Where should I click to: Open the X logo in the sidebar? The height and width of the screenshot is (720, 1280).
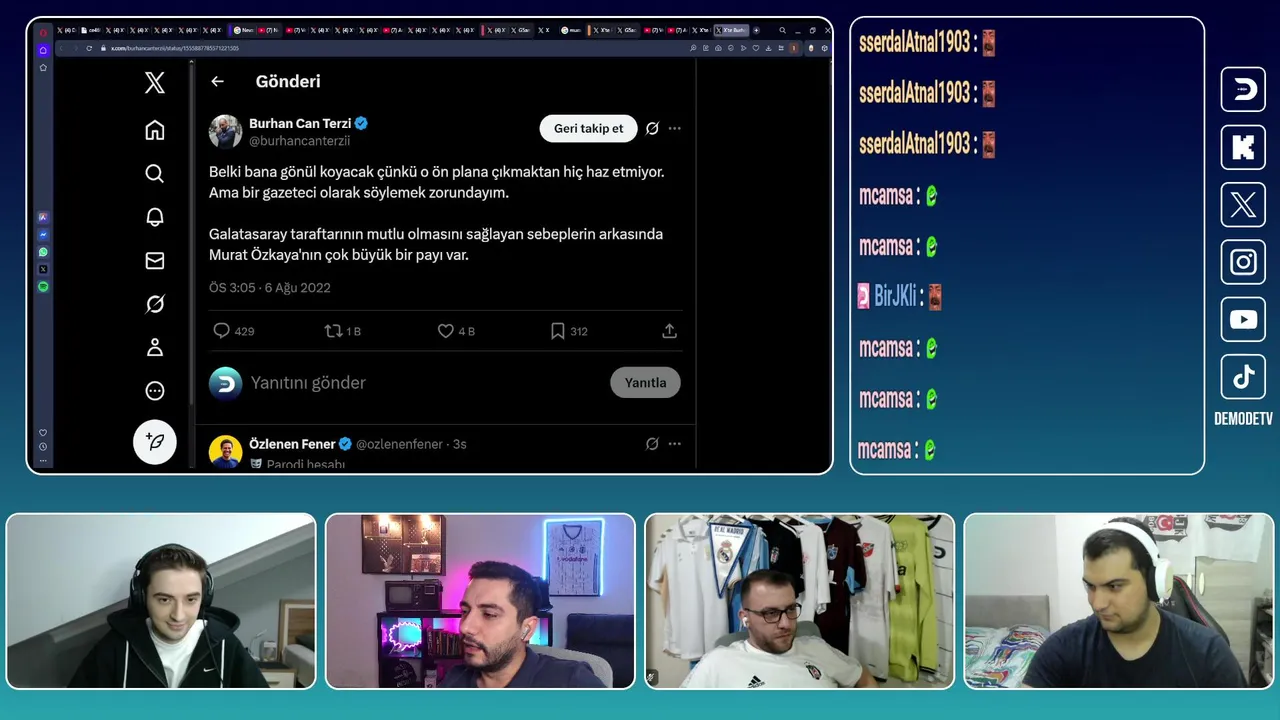155,83
